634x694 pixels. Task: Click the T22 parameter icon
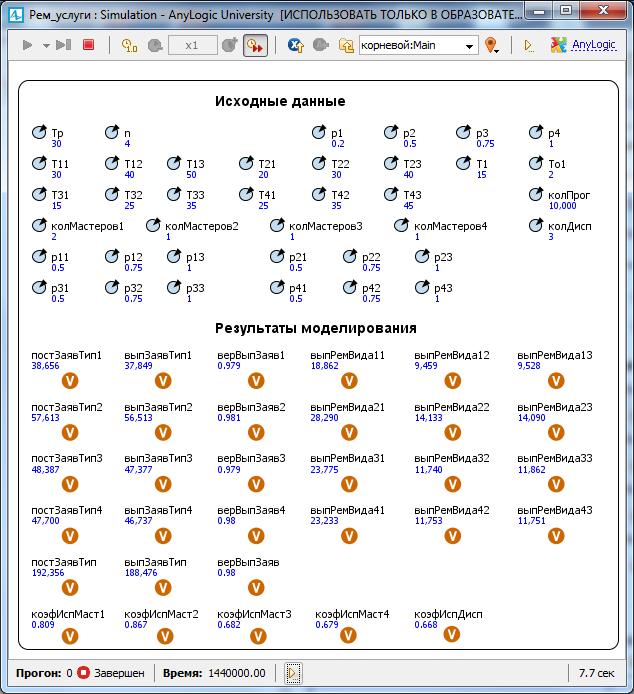pyautogui.click(x=318, y=163)
